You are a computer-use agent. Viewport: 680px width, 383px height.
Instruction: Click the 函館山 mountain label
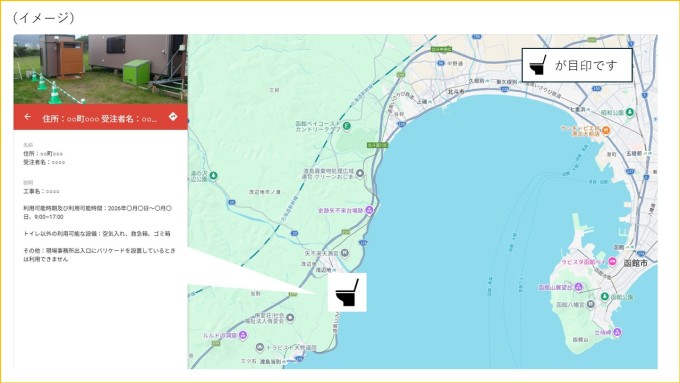point(579,340)
